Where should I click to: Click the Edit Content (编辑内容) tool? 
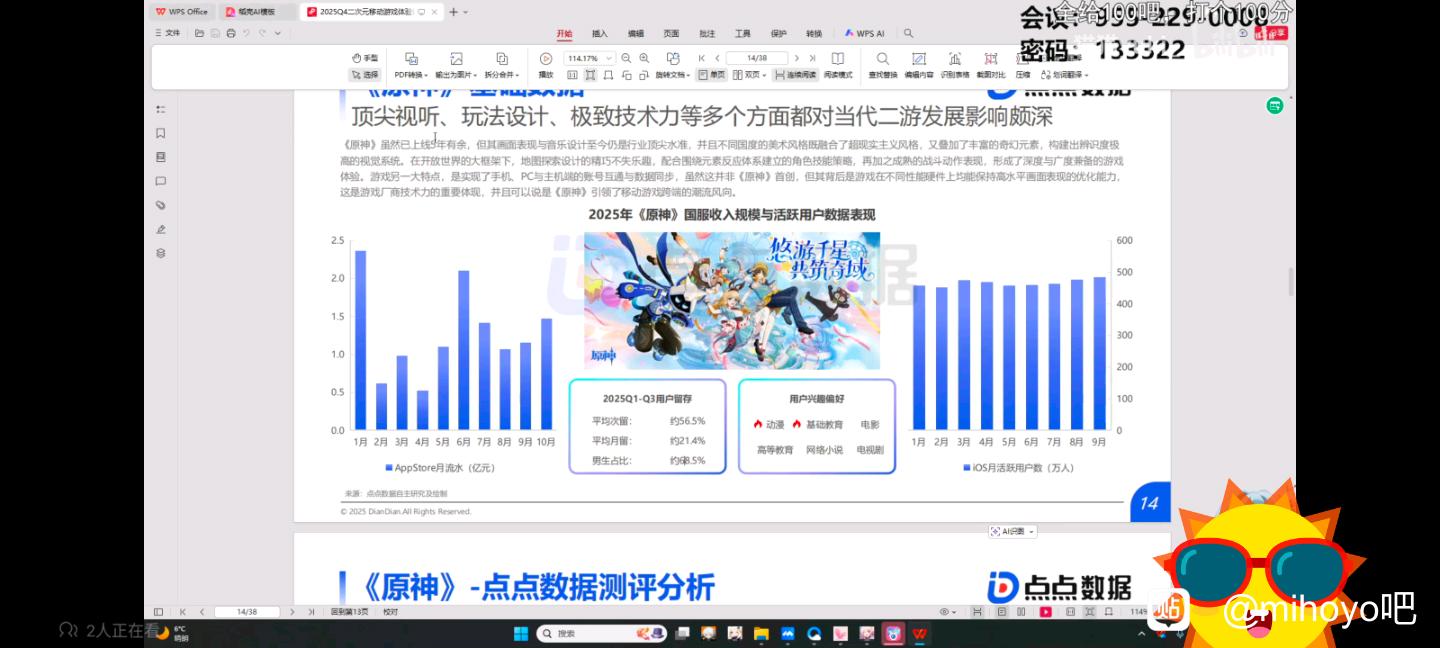(918, 64)
